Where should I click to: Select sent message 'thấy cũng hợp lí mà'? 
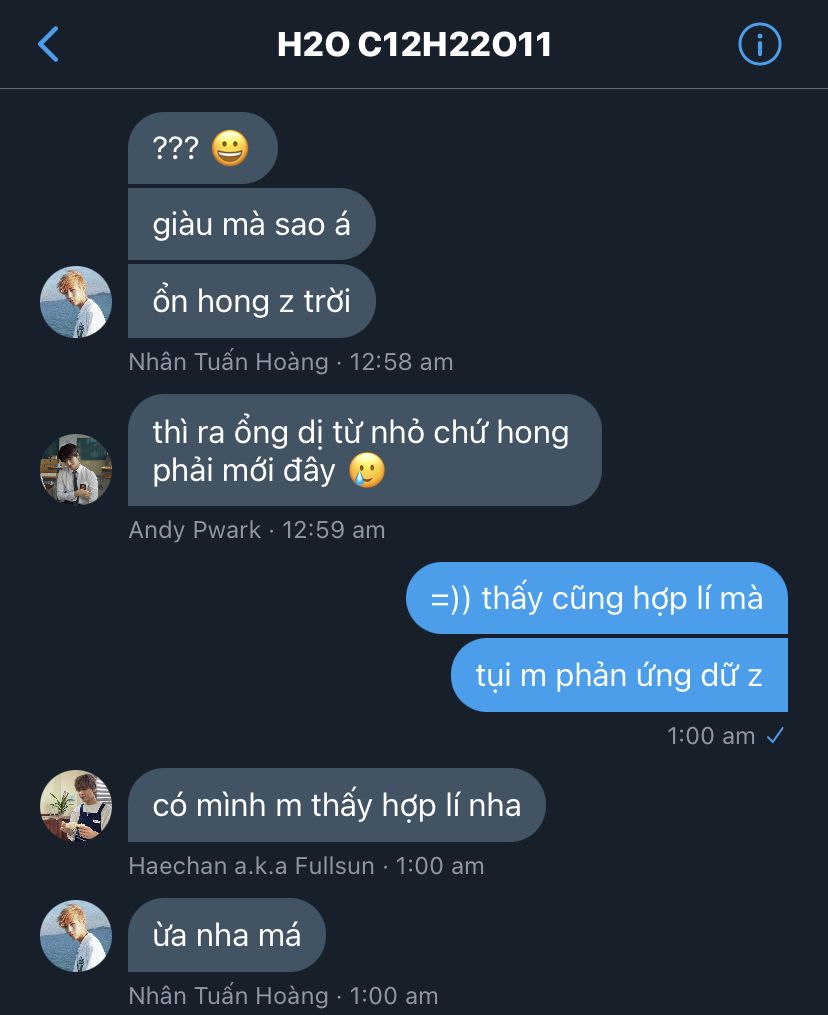tap(597, 598)
